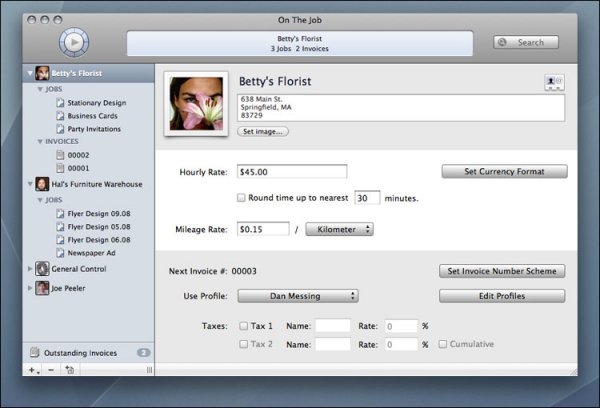Open the Dan Messing profile dropdown

pyautogui.click(x=298, y=296)
